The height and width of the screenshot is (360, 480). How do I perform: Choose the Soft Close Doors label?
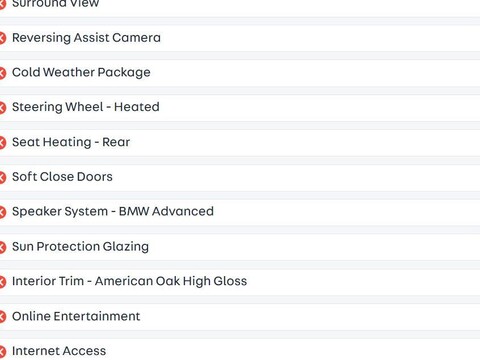(x=62, y=177)
